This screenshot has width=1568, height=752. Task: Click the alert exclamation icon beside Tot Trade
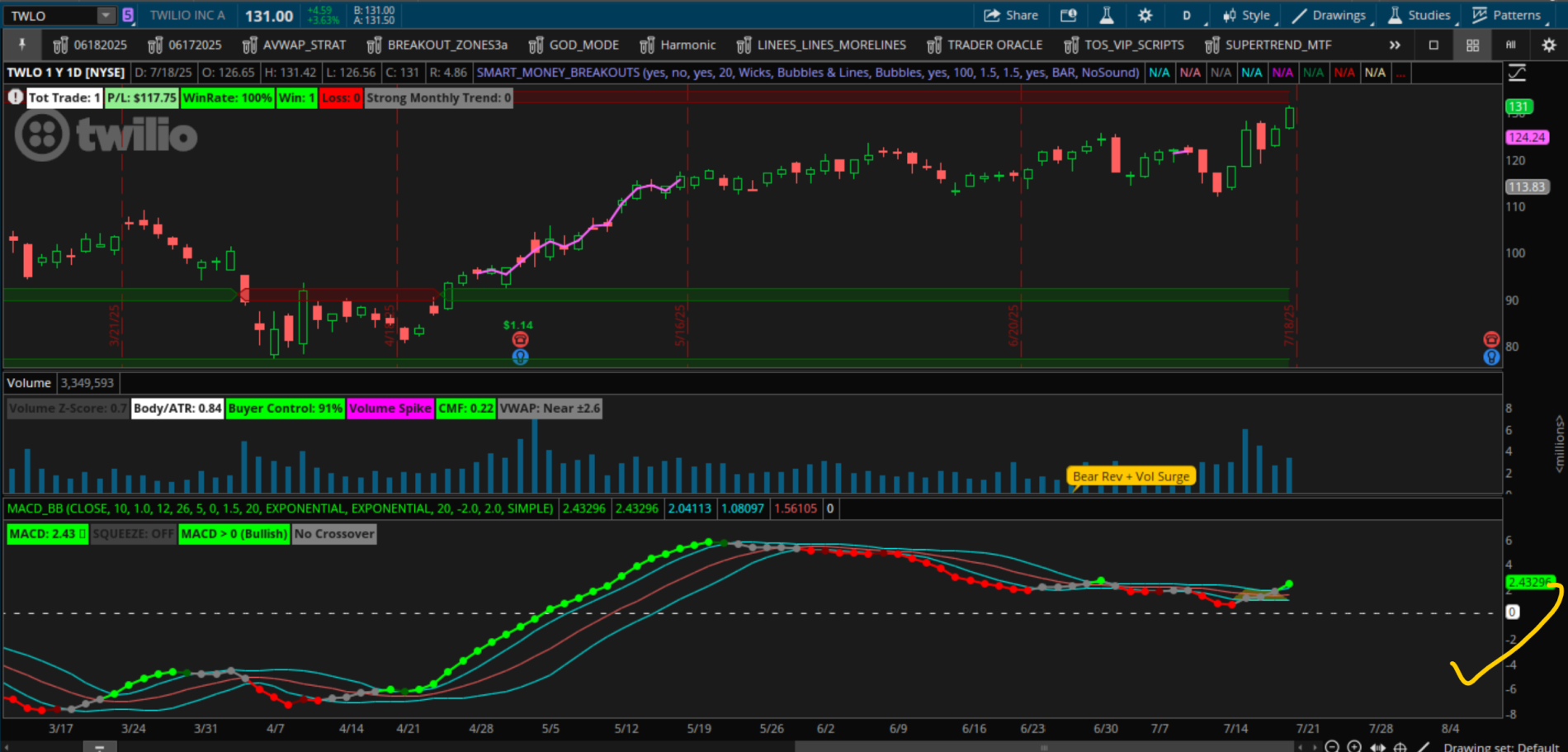tap(15, 97)
